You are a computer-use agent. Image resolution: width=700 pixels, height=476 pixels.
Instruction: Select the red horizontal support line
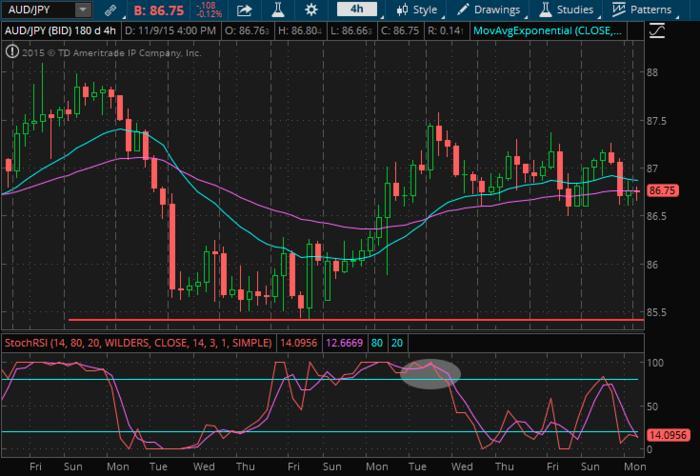coord(355,320)
